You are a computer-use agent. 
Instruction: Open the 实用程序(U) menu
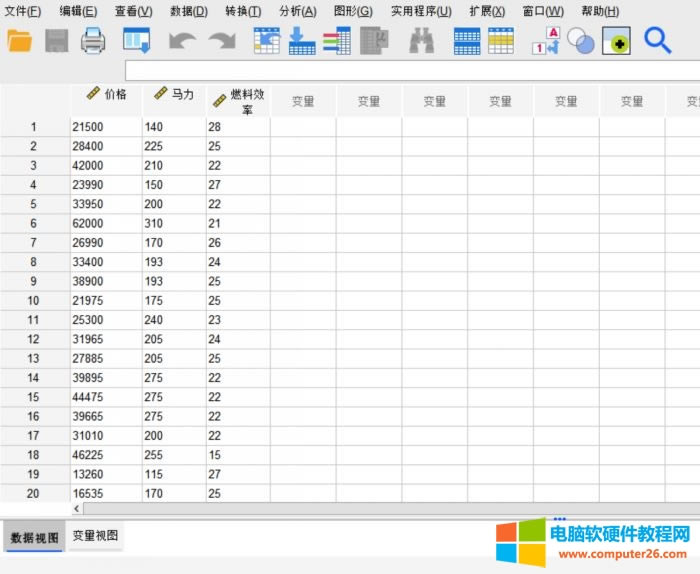421,11
